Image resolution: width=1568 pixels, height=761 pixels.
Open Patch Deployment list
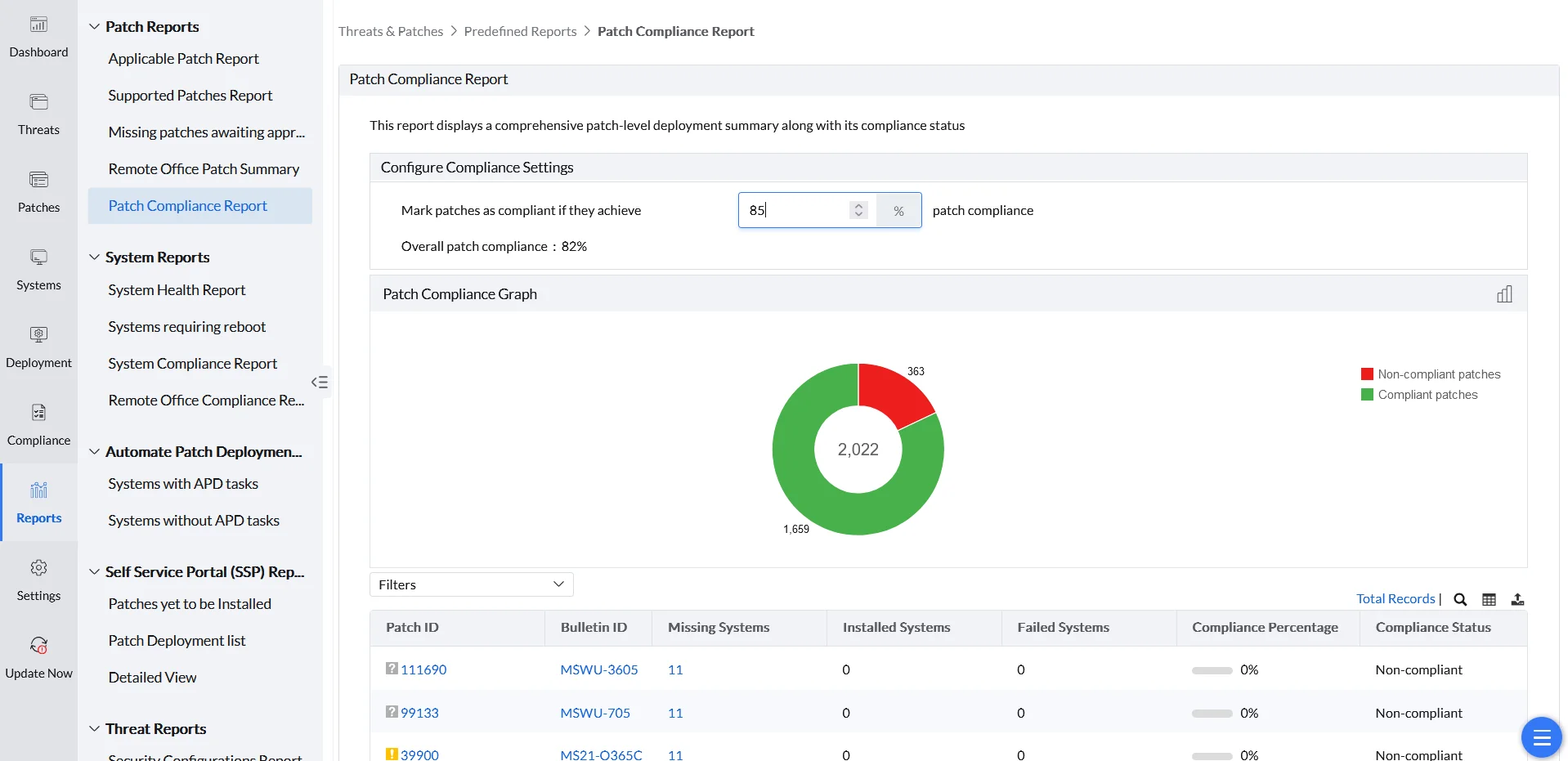click(177, 641)
